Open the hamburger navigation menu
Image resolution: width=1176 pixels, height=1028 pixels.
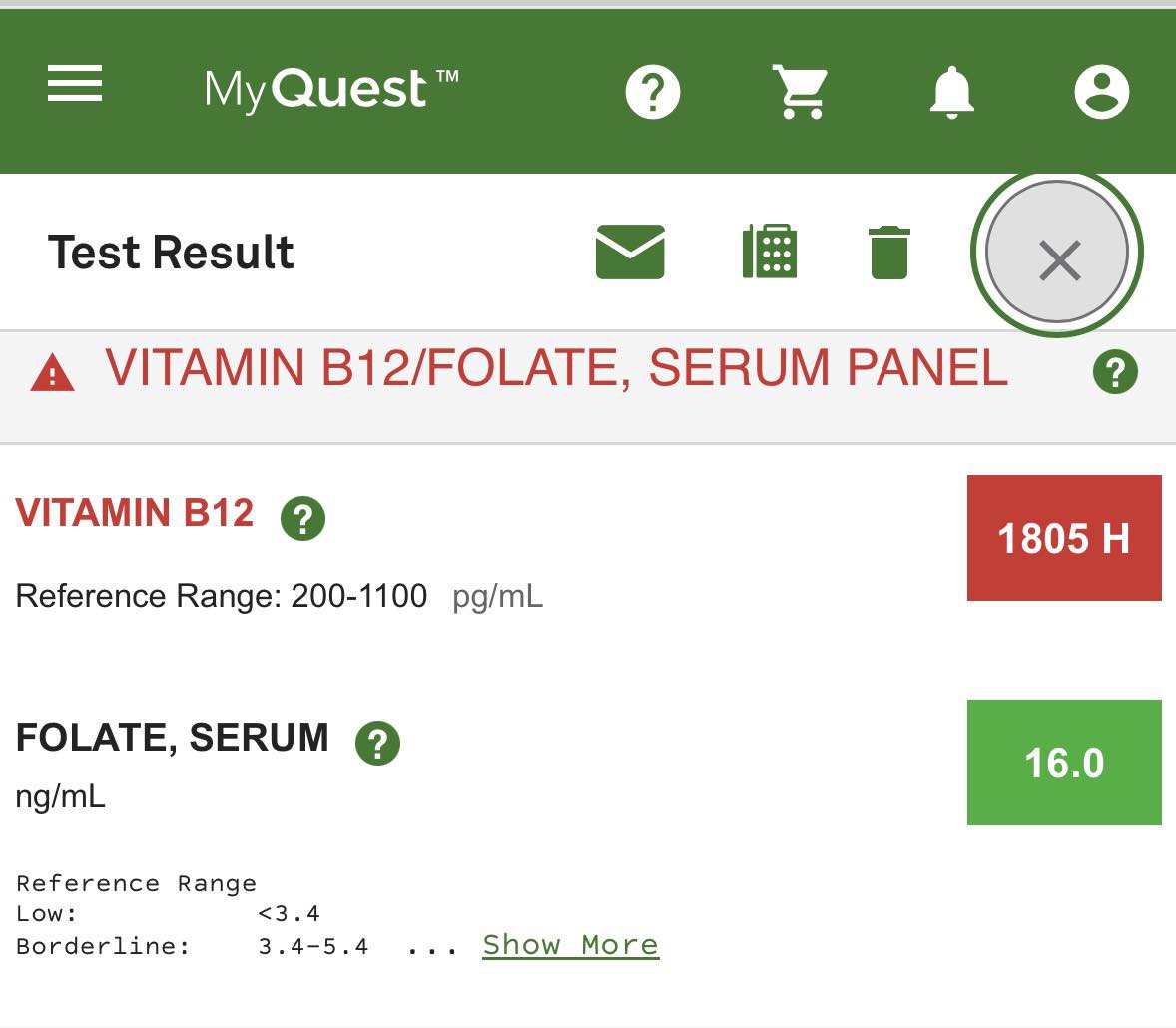point(74,83)
